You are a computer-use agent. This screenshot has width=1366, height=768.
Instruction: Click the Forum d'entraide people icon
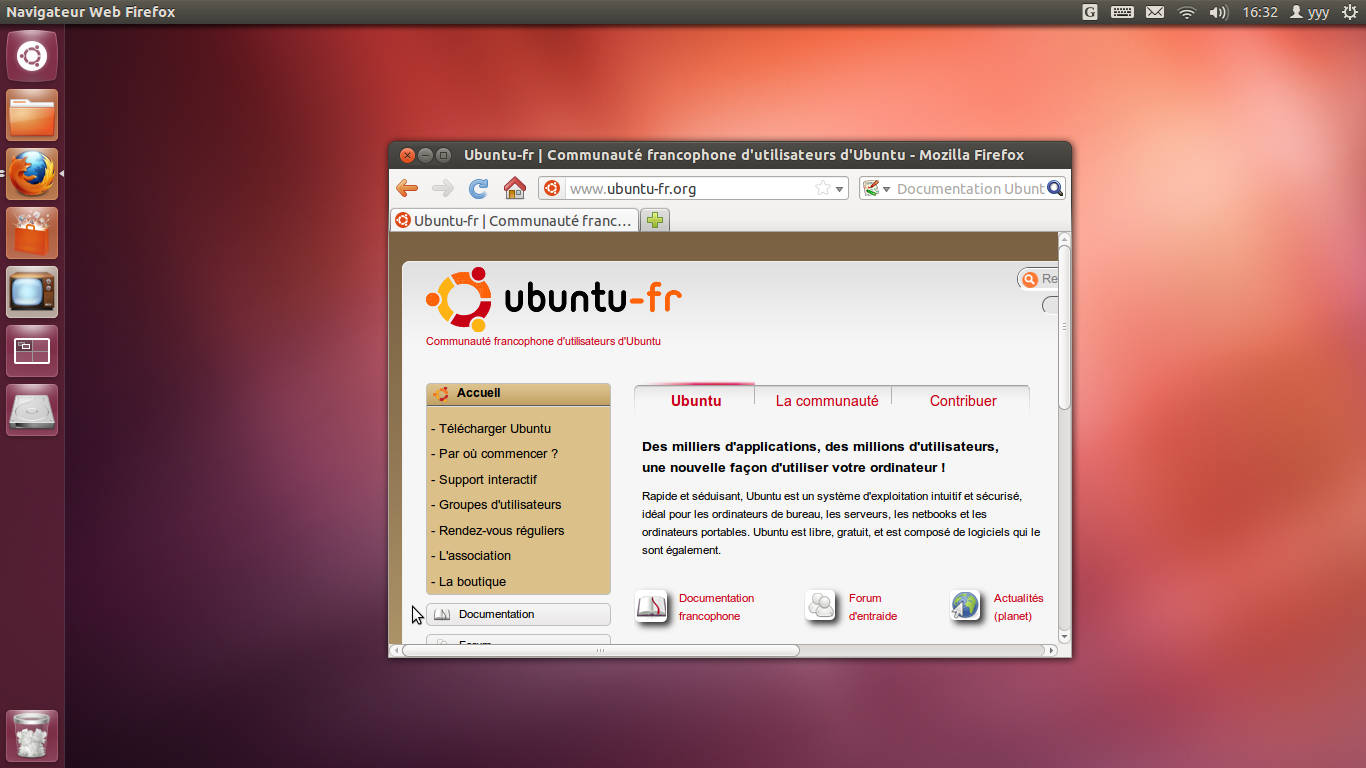(x=821, y=606)
